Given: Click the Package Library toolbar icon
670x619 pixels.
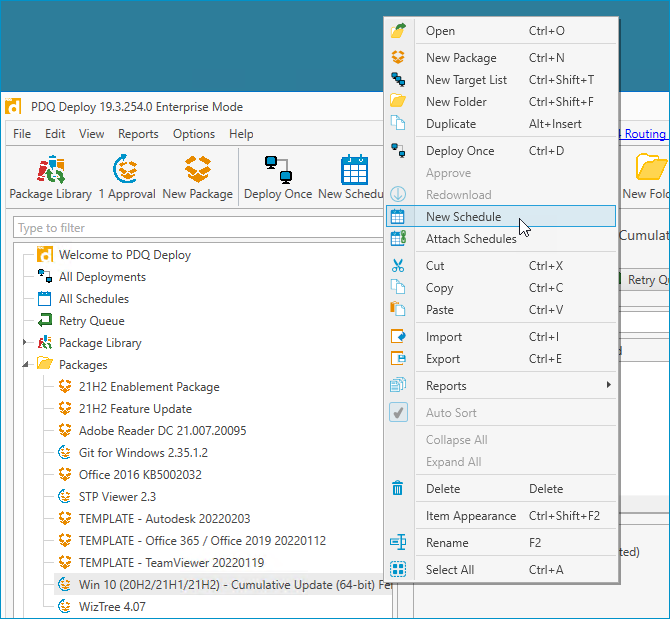Looking at the screenshot, I should 51,170.
